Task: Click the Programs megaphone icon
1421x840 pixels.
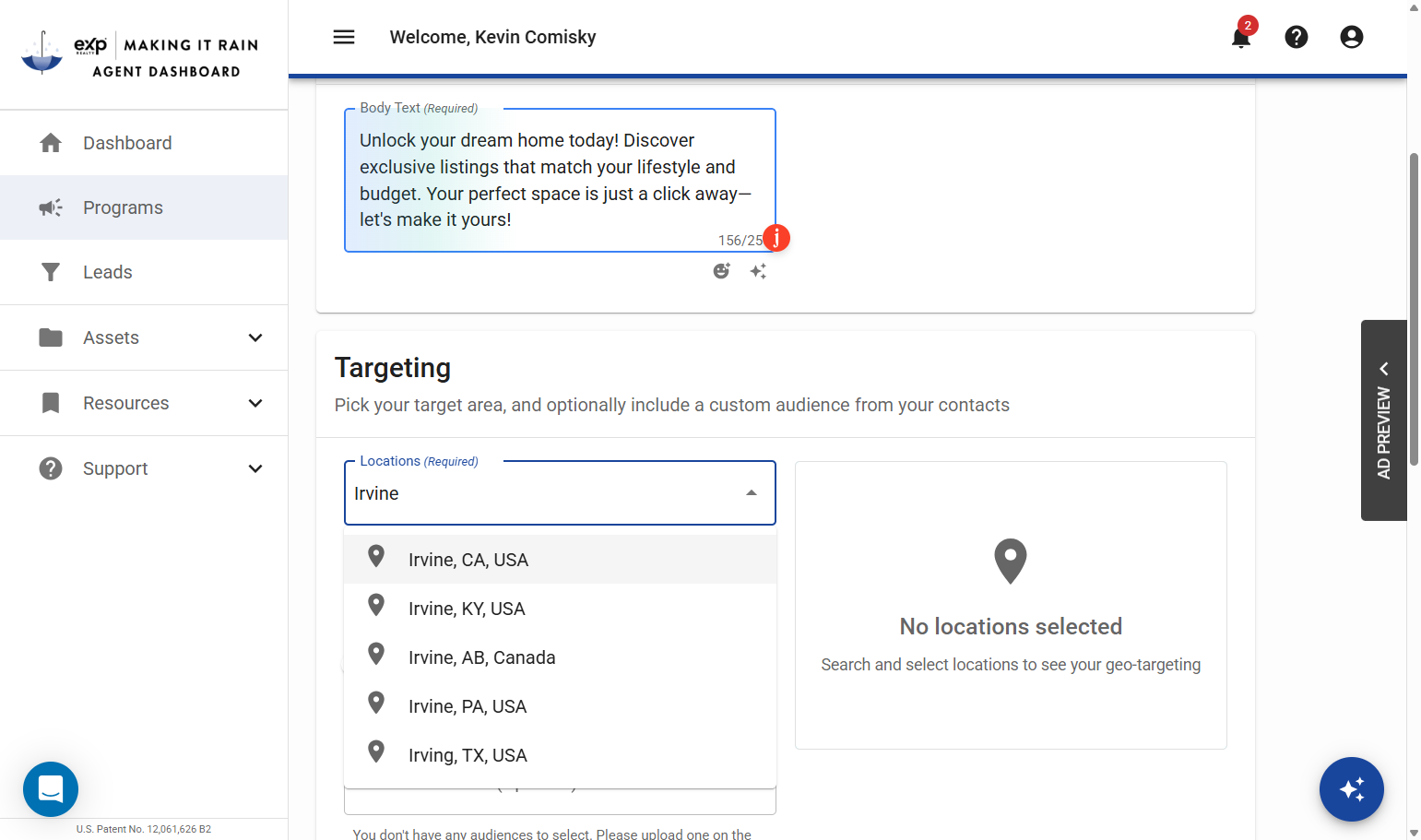Action: [51, 207]
